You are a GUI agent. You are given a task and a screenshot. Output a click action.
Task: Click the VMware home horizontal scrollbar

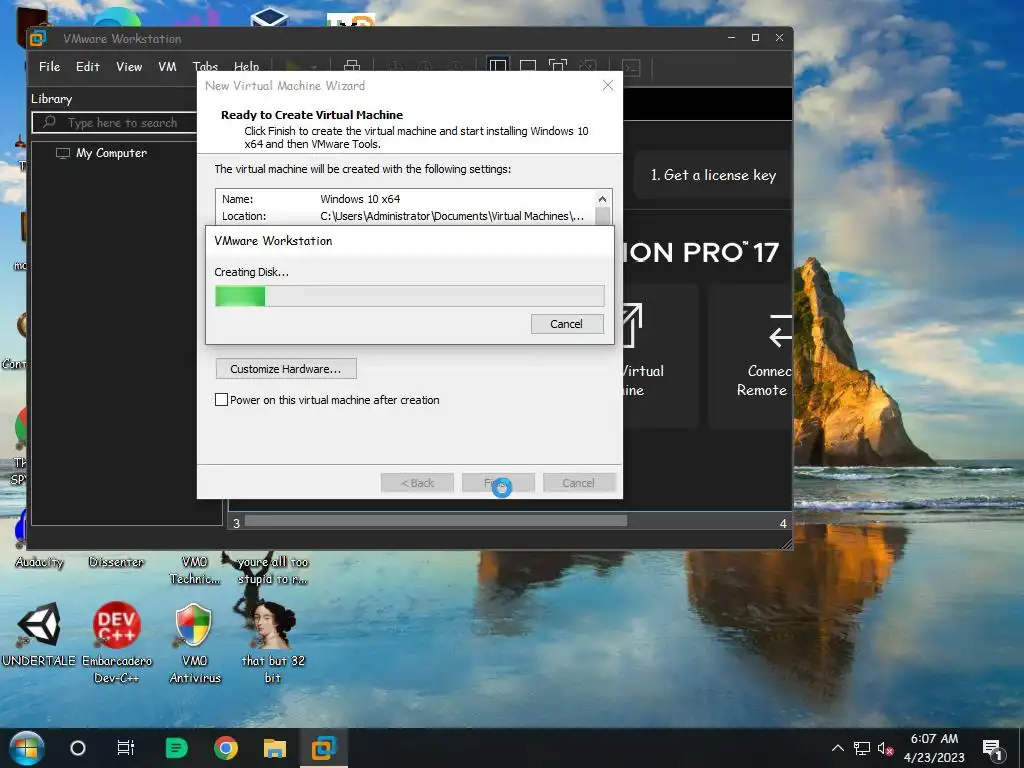click(436, 521)
